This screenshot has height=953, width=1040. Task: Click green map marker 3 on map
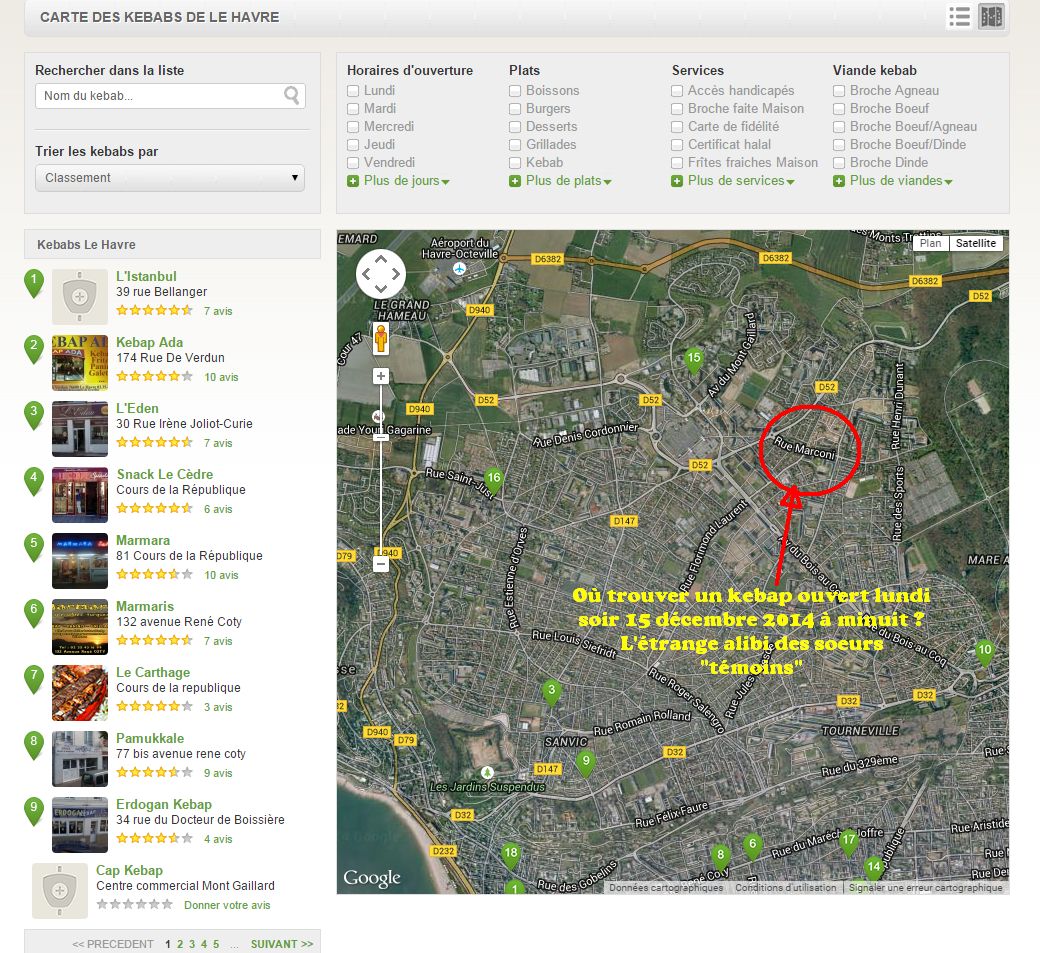[551, 693]
